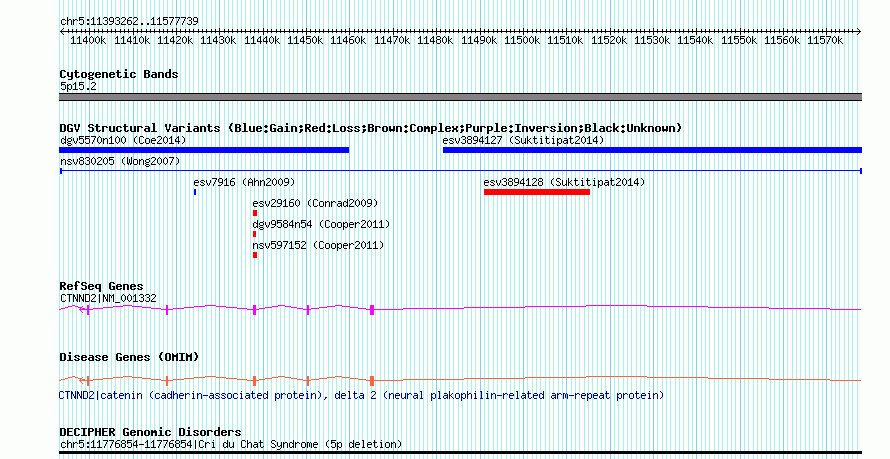Click the blue esv3894127 gain bar
890x459 pixels.
click(x=652, y=150)
